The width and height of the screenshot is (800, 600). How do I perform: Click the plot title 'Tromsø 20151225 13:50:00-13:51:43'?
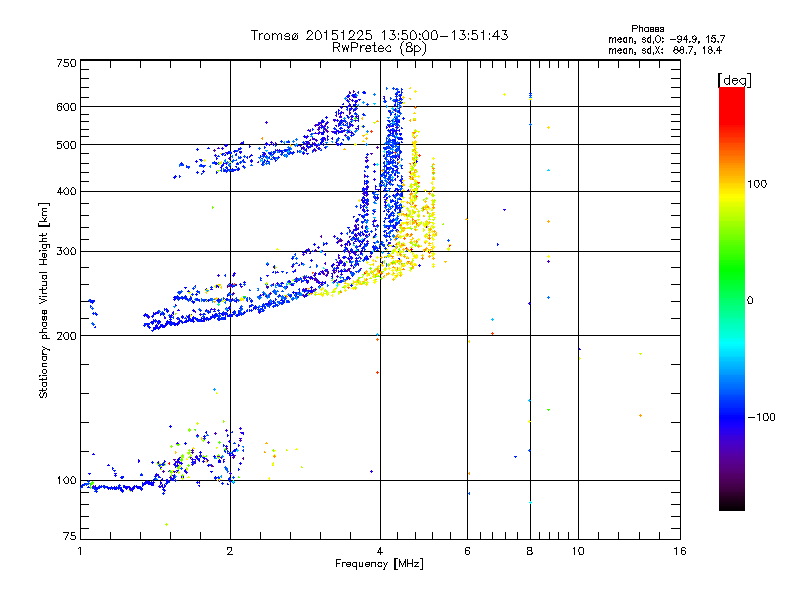380,35
